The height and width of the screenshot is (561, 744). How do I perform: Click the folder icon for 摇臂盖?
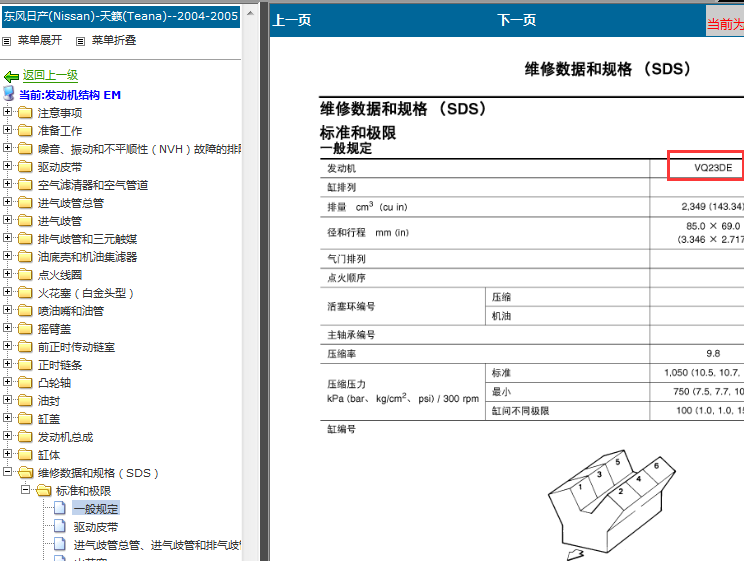25,328
